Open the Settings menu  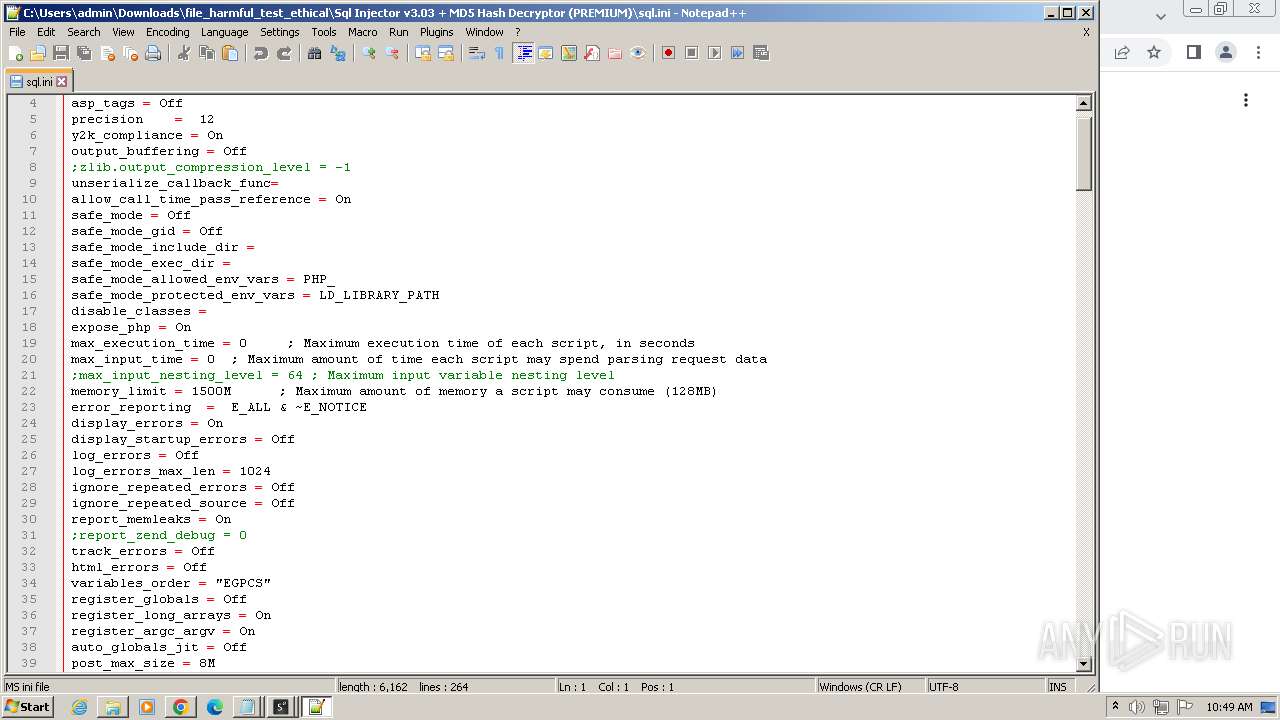click(280, 32)
